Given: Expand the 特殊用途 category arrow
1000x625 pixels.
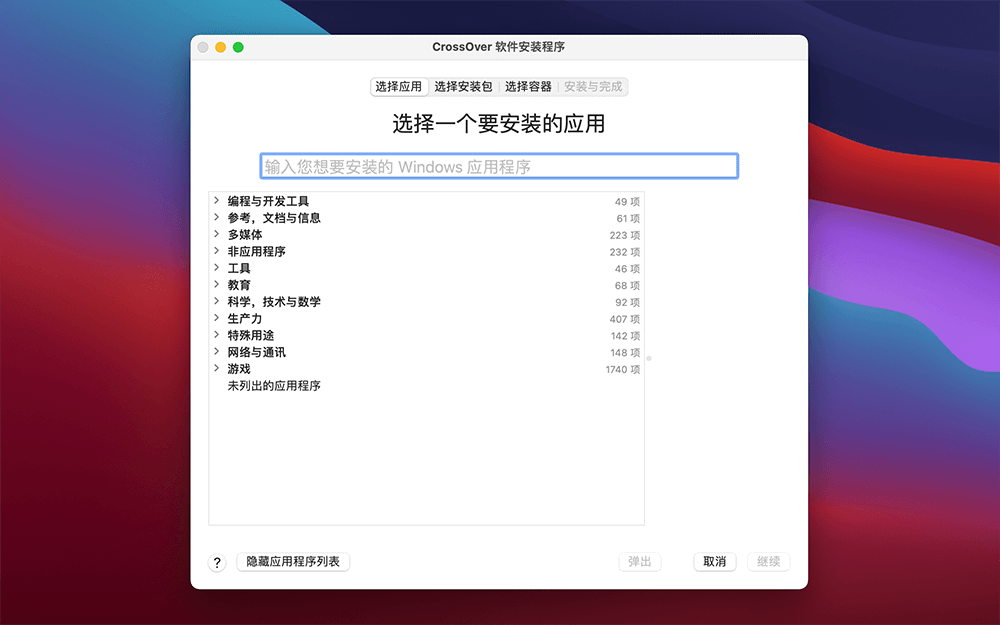Looking at the screenshot, I should pos(216,335).
